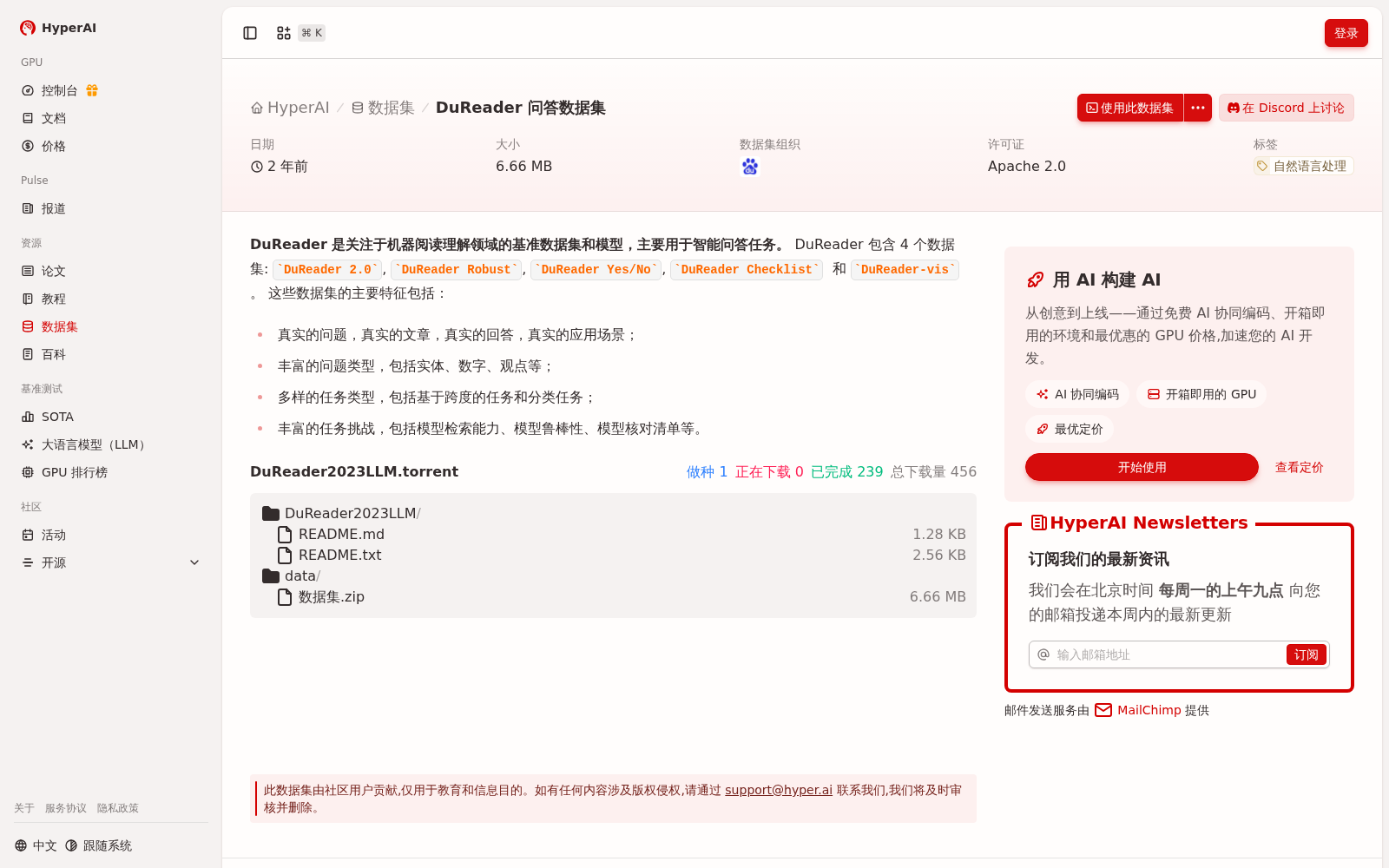The width and height of the screenshot is (1389, 868).
Task: Click 在 Discord 上讨论 button
Action: (x=1286, y=108)
